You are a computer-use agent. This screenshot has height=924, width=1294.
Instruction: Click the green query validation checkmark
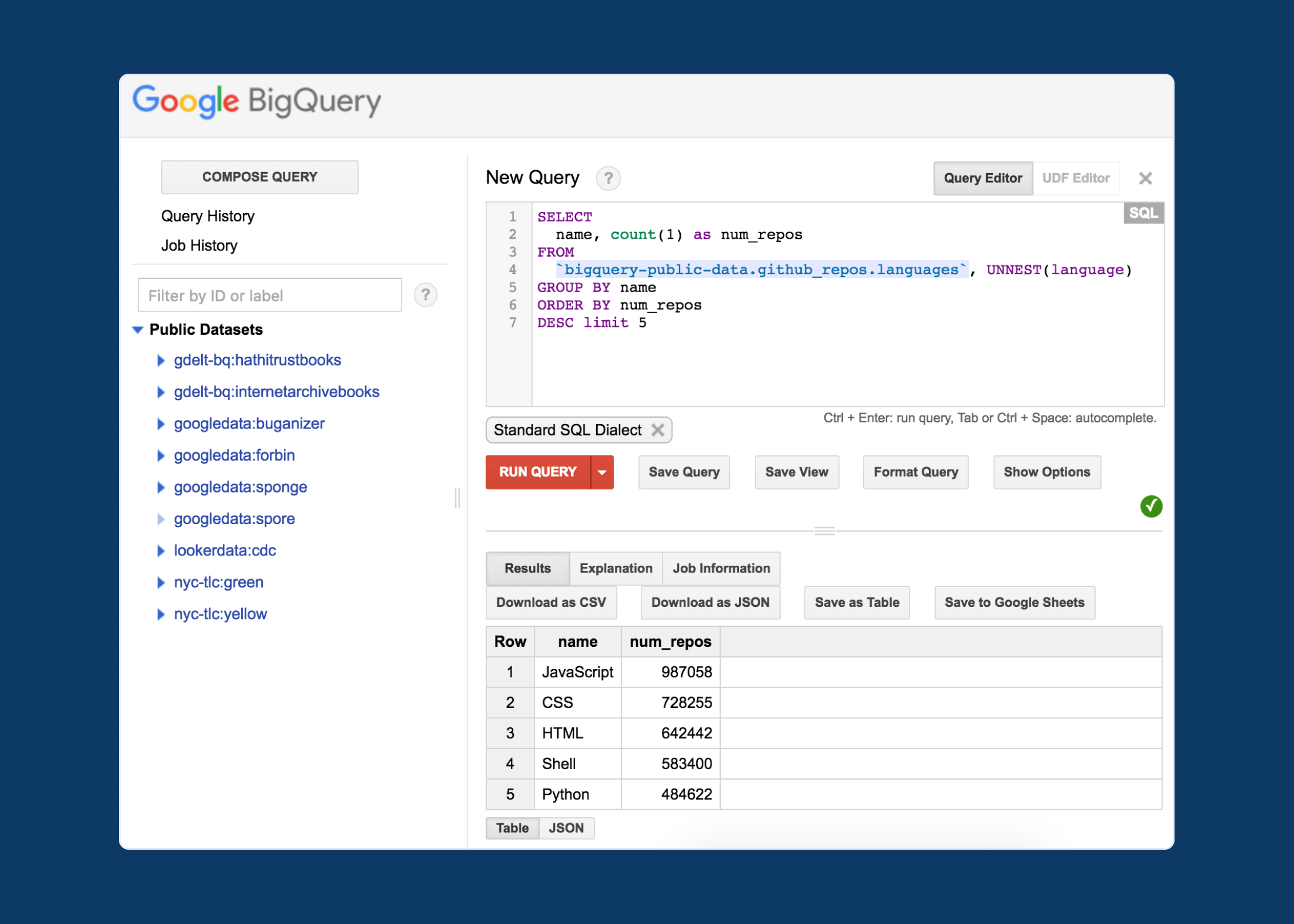click(1151, 506)
